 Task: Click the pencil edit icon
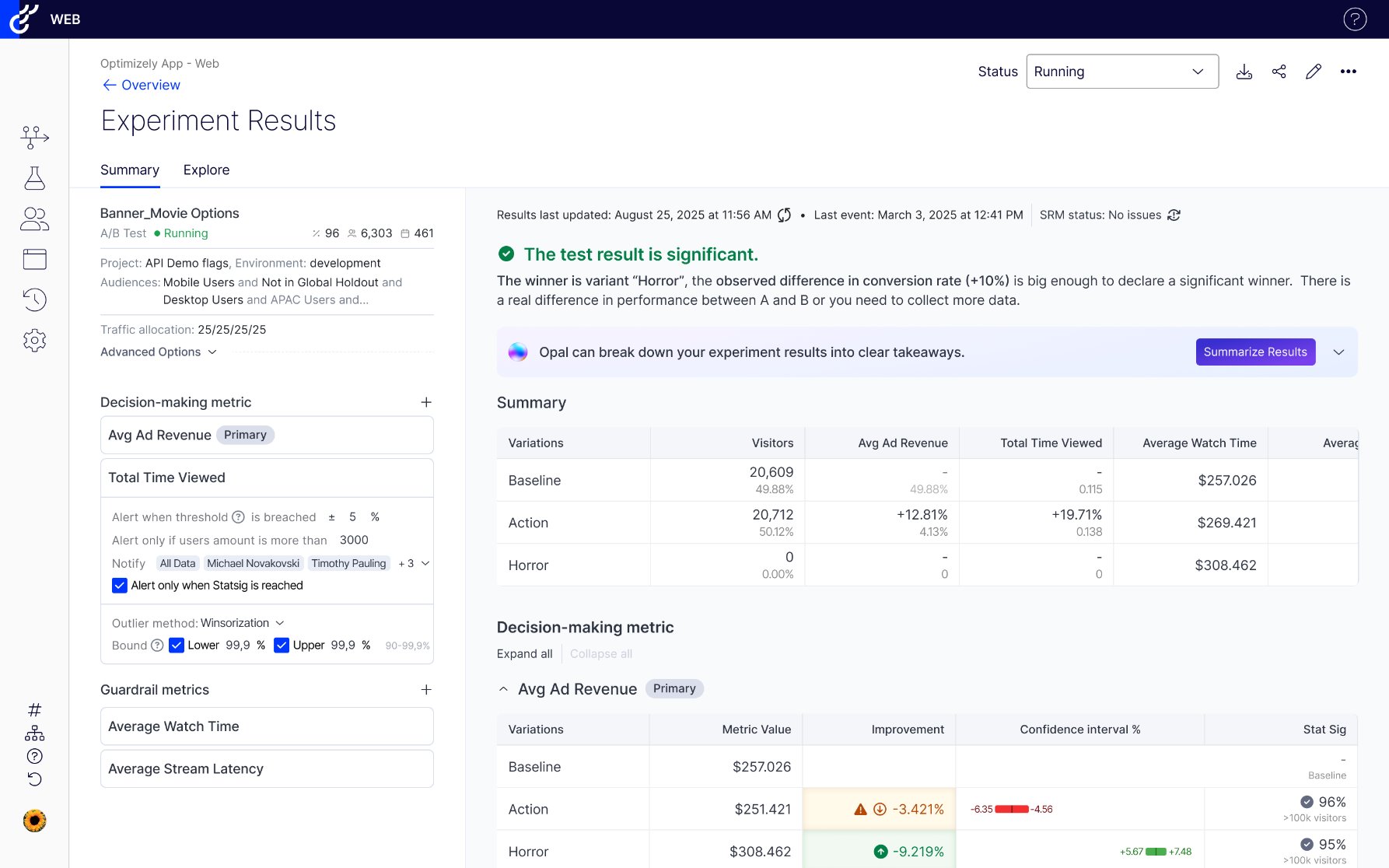click(1314, 72)
